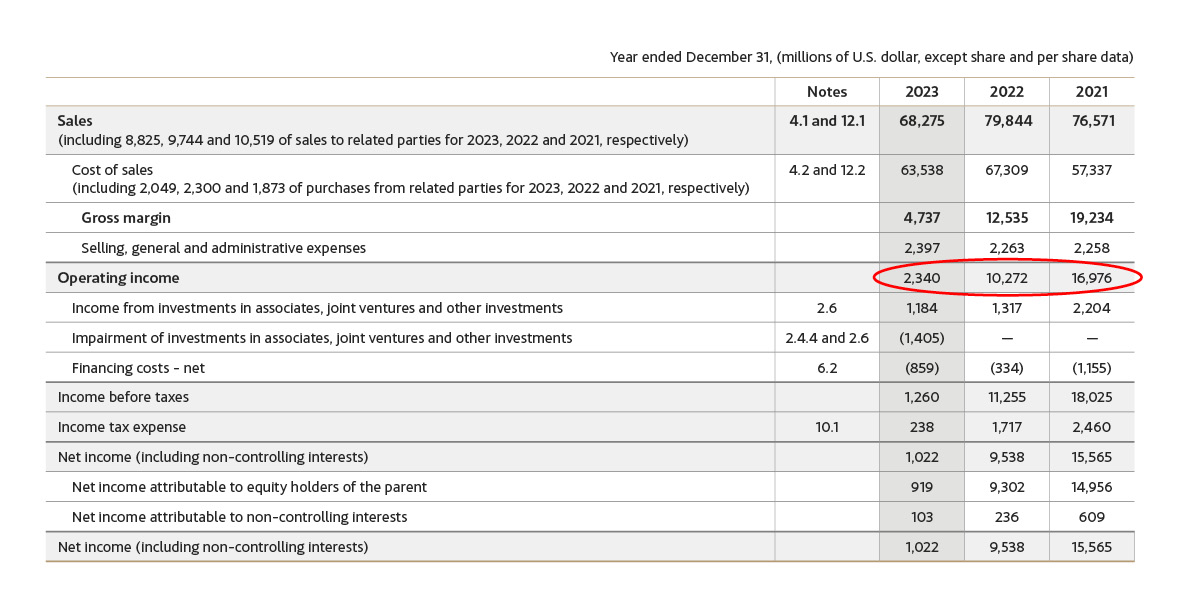
Task: Select the 2023 column header
Action: click(x=921, y=92)
